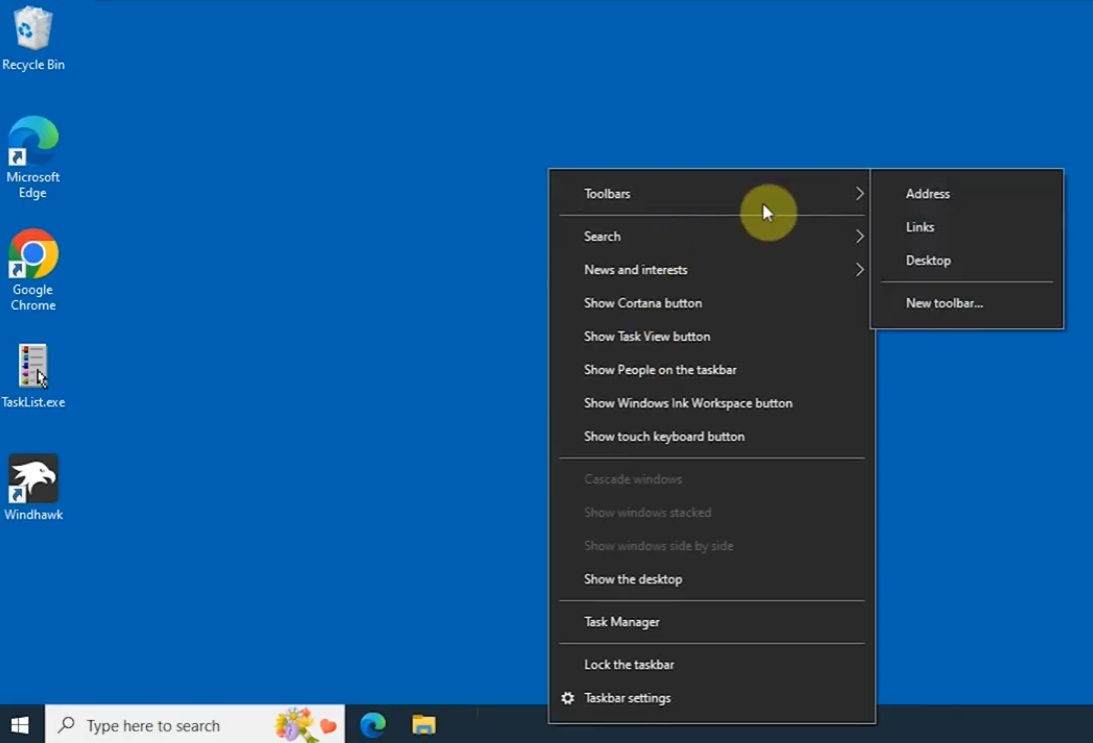
Task: Toggle Show Cortana button option
Action: click(x=643, y=303)
